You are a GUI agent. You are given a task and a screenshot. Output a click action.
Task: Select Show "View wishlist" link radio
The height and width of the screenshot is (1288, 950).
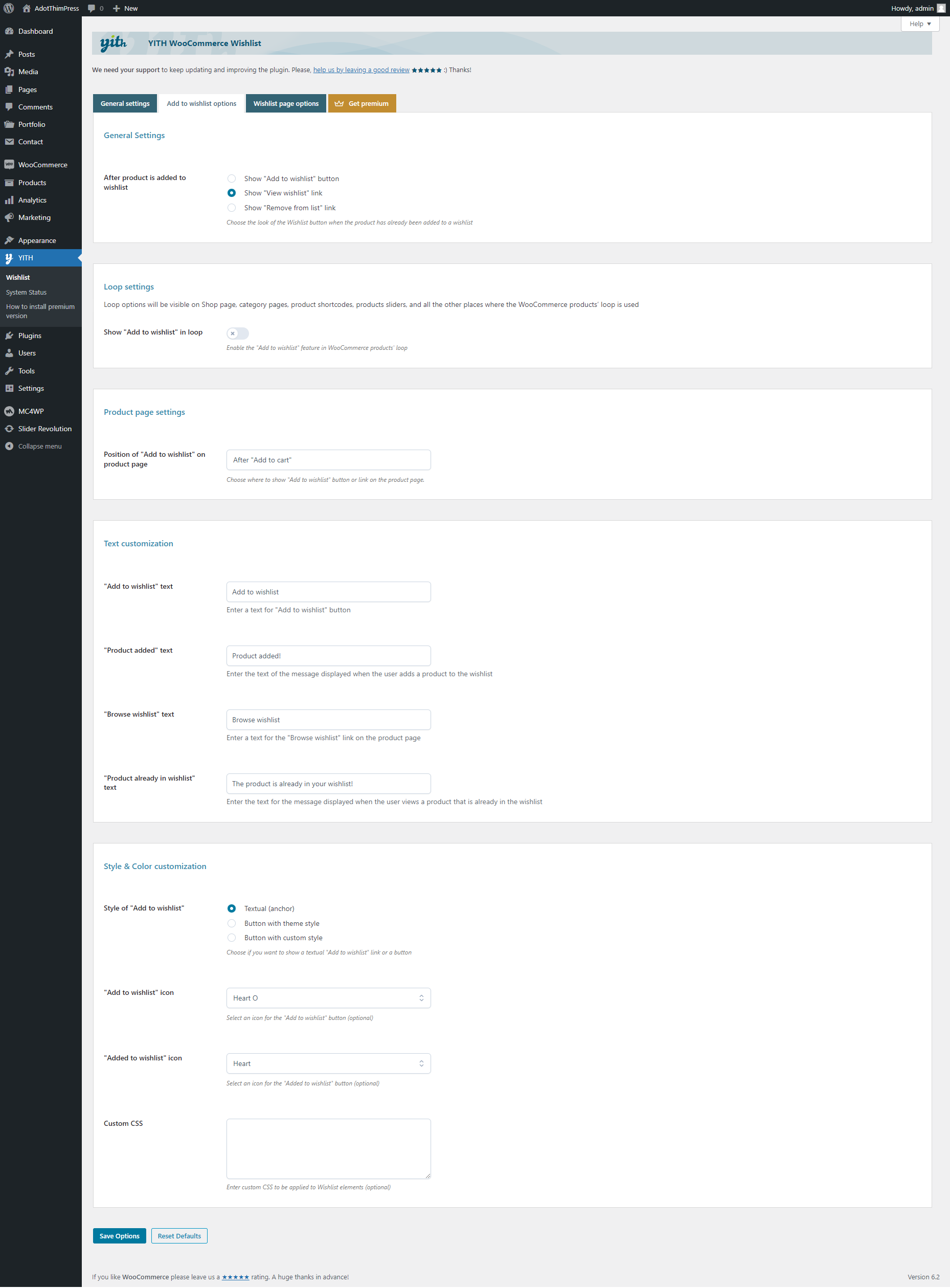point(231,193)
